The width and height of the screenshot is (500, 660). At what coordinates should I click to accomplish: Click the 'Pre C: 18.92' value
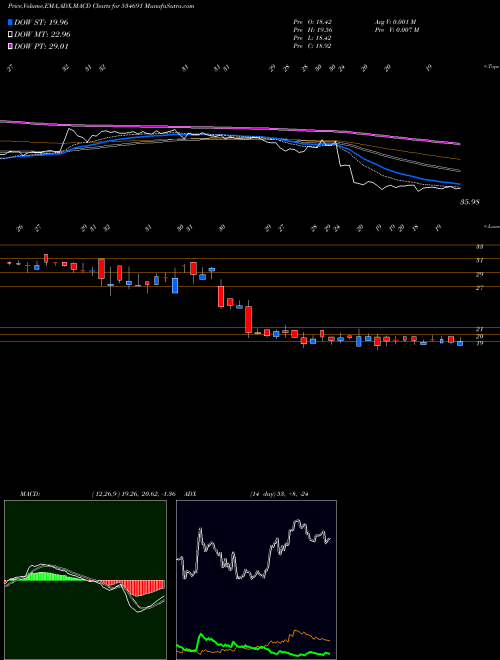(x=313, y=46)
